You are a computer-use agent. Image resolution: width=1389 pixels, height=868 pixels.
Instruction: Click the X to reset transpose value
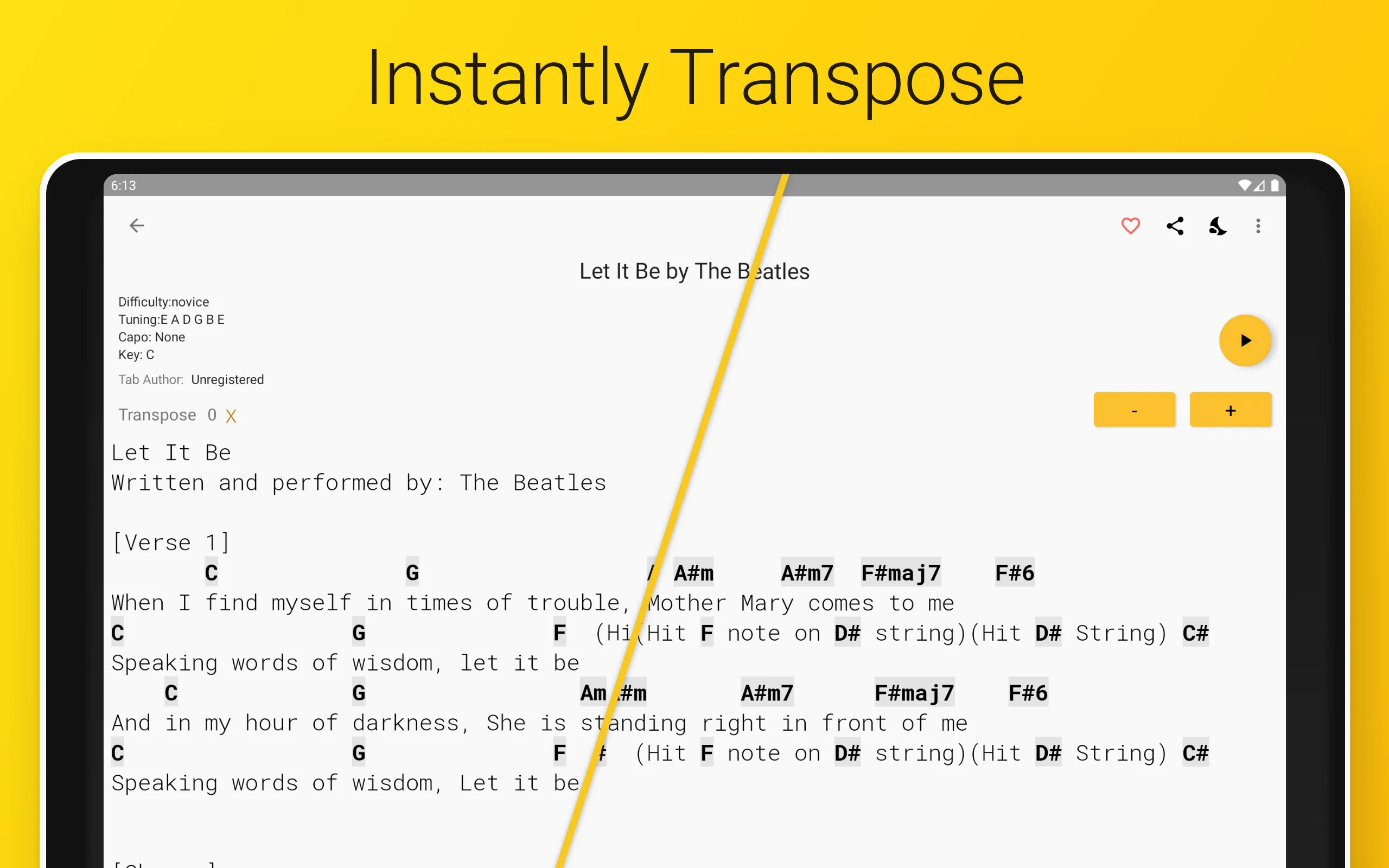pos(232,415)
